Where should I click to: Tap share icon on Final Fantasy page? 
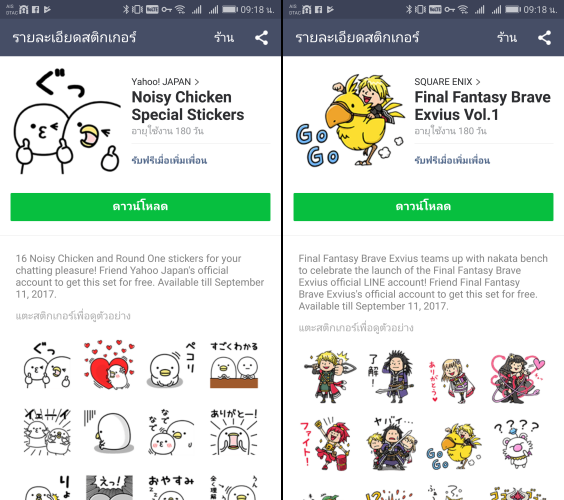pyautogui.click(x=545, y=38)
